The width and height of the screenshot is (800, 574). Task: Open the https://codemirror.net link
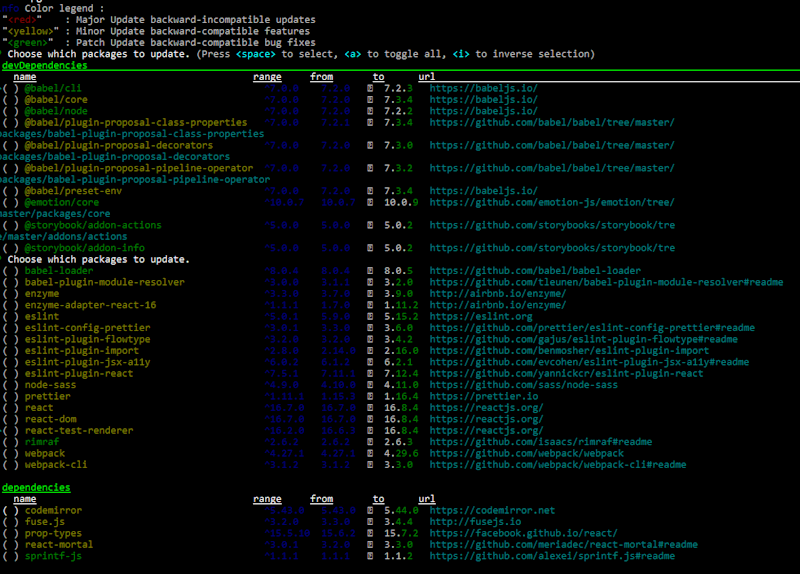492,510
